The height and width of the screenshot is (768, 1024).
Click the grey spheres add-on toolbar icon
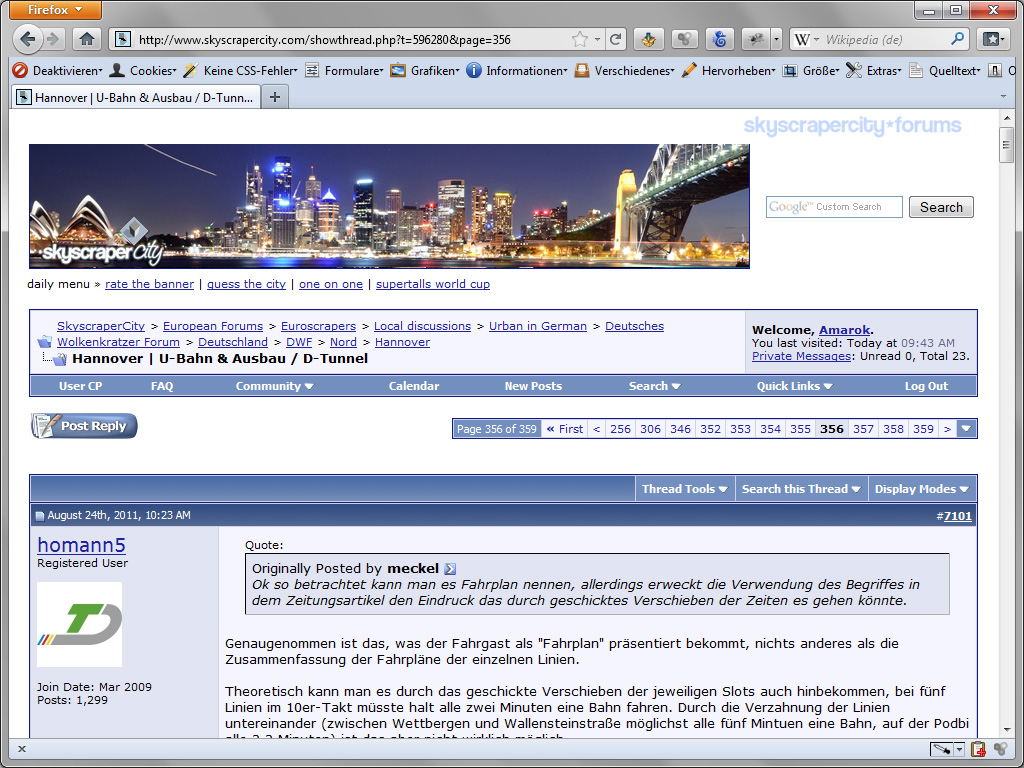684,39
